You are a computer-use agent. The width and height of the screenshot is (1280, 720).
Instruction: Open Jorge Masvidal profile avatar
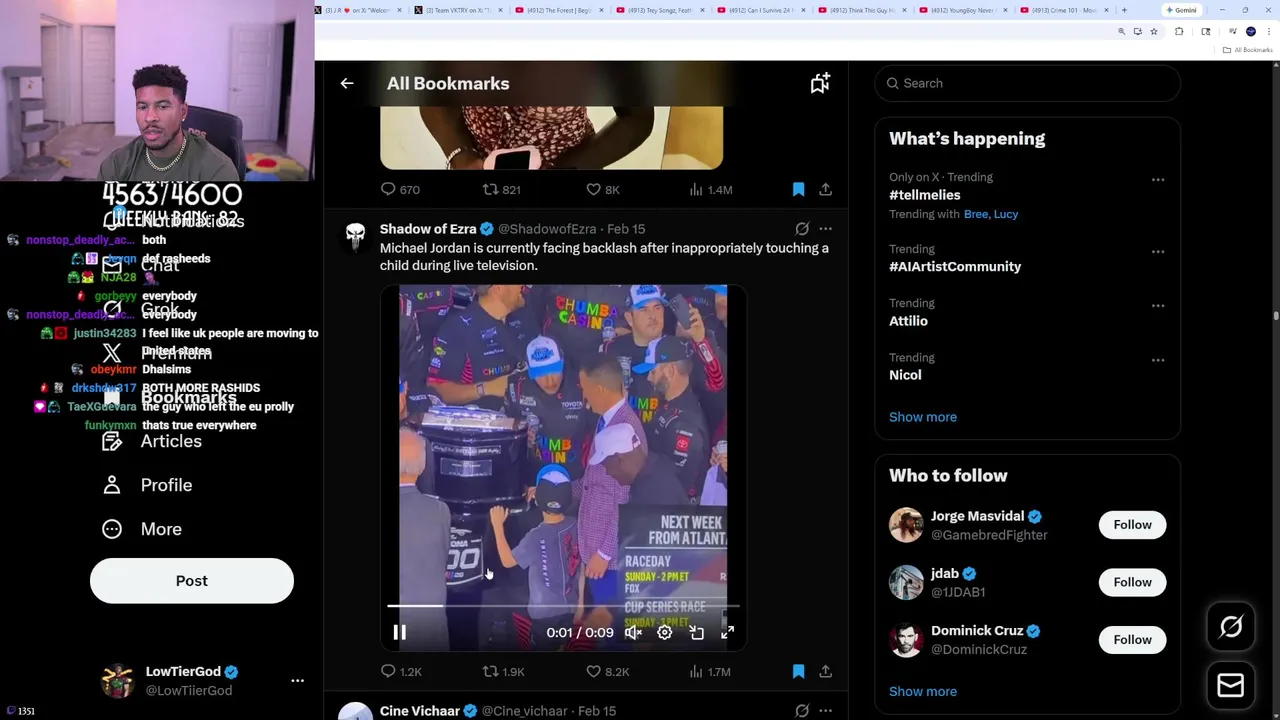(x=906, y=525)
